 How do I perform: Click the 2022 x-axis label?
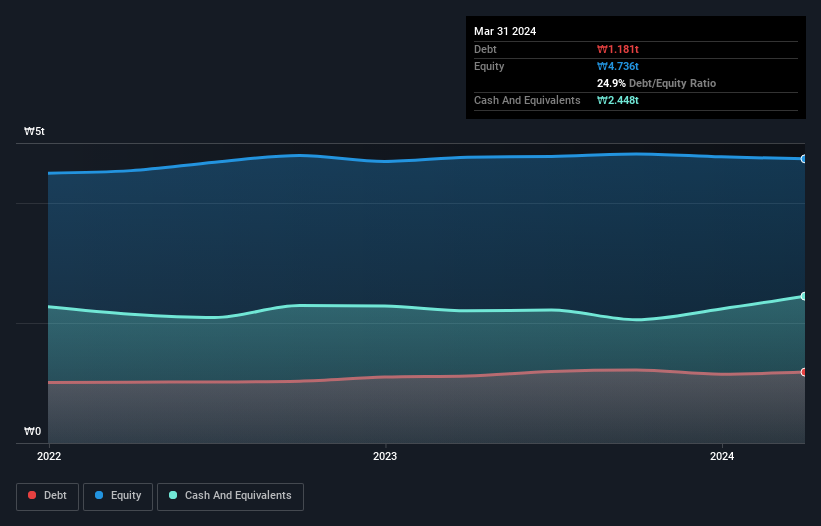point(49,456)
